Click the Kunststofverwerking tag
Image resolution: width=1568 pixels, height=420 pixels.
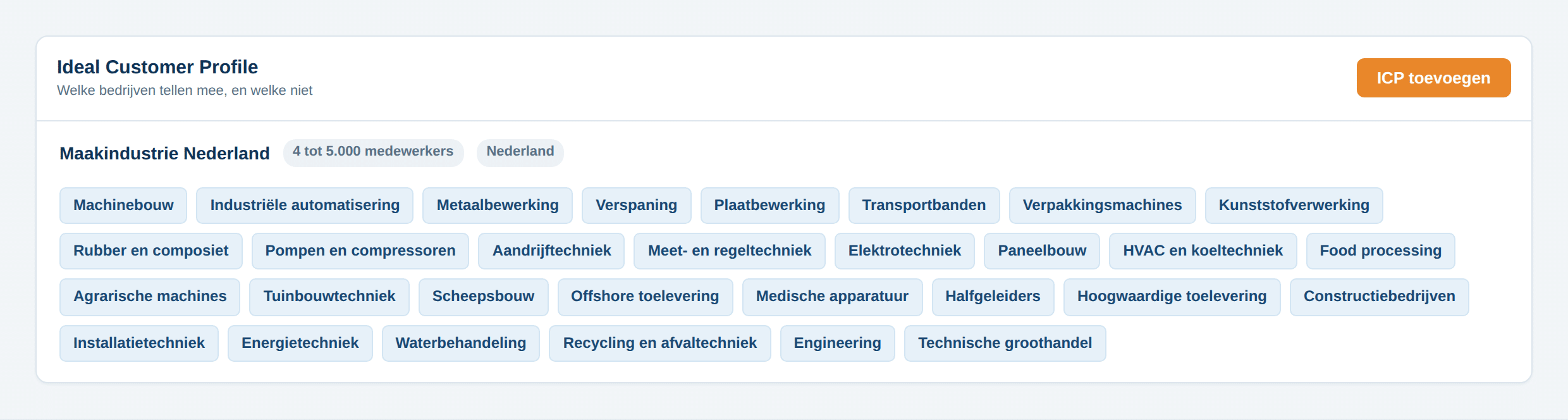(x=1294, y=206)
